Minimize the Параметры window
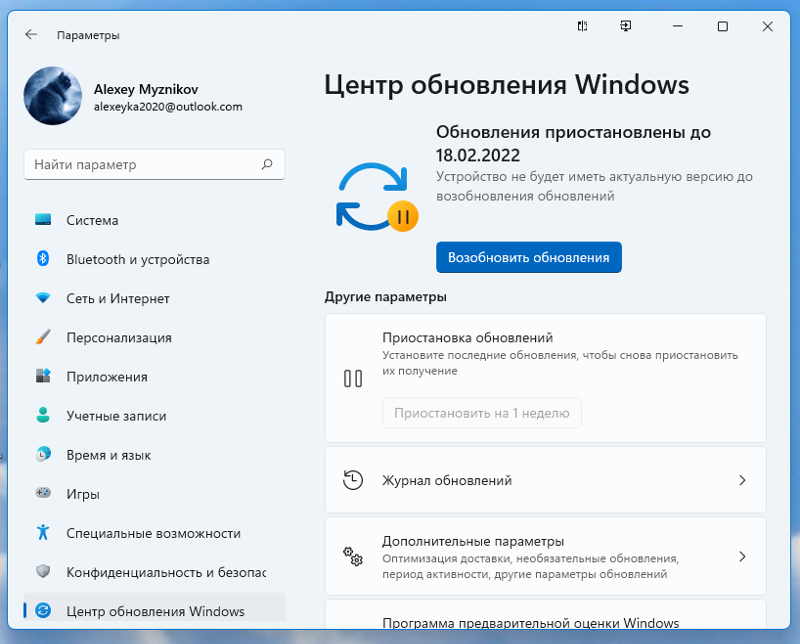The width and height of the screenshot is (800, 644). coord(678,26)
